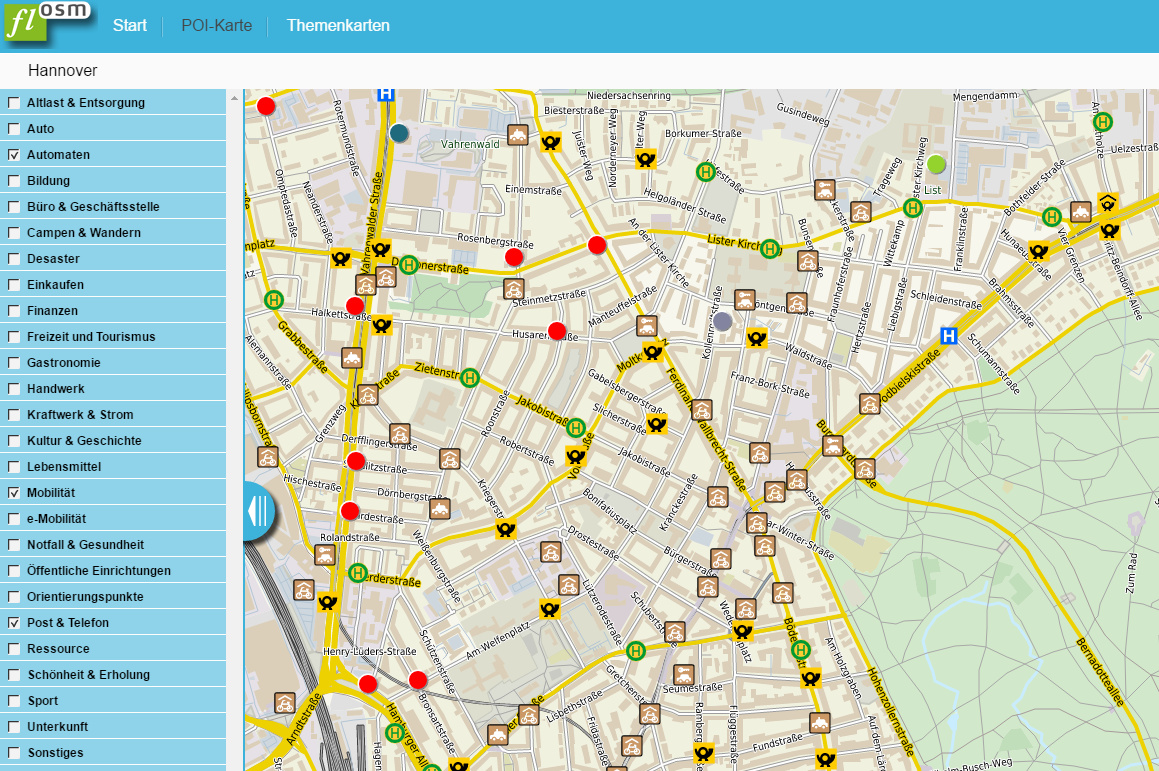Click the car rental icon on Manteuffelstraße
This screenshot has height=771, width=1159.
pyautogui.click(x=647, y=325)
